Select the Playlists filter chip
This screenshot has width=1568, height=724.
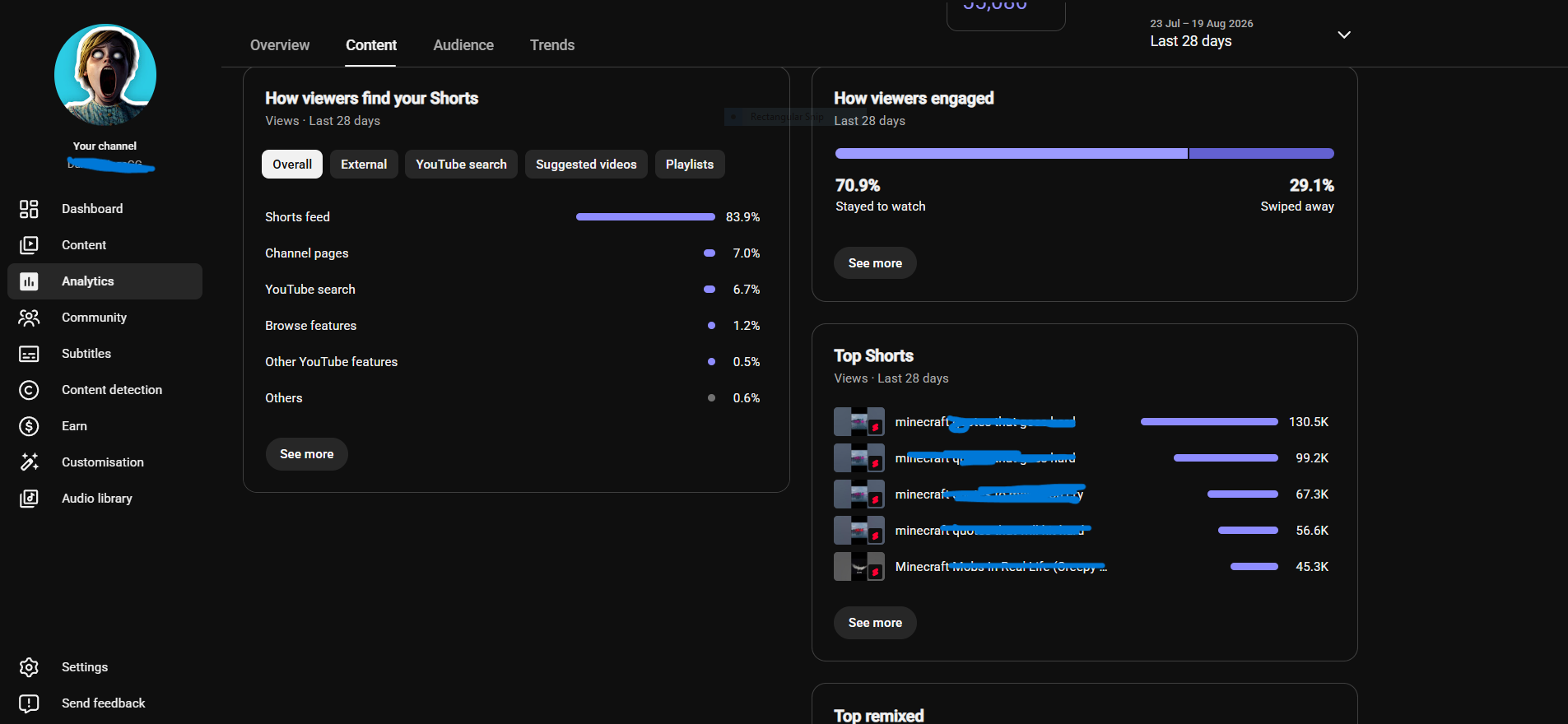point(690,165)
